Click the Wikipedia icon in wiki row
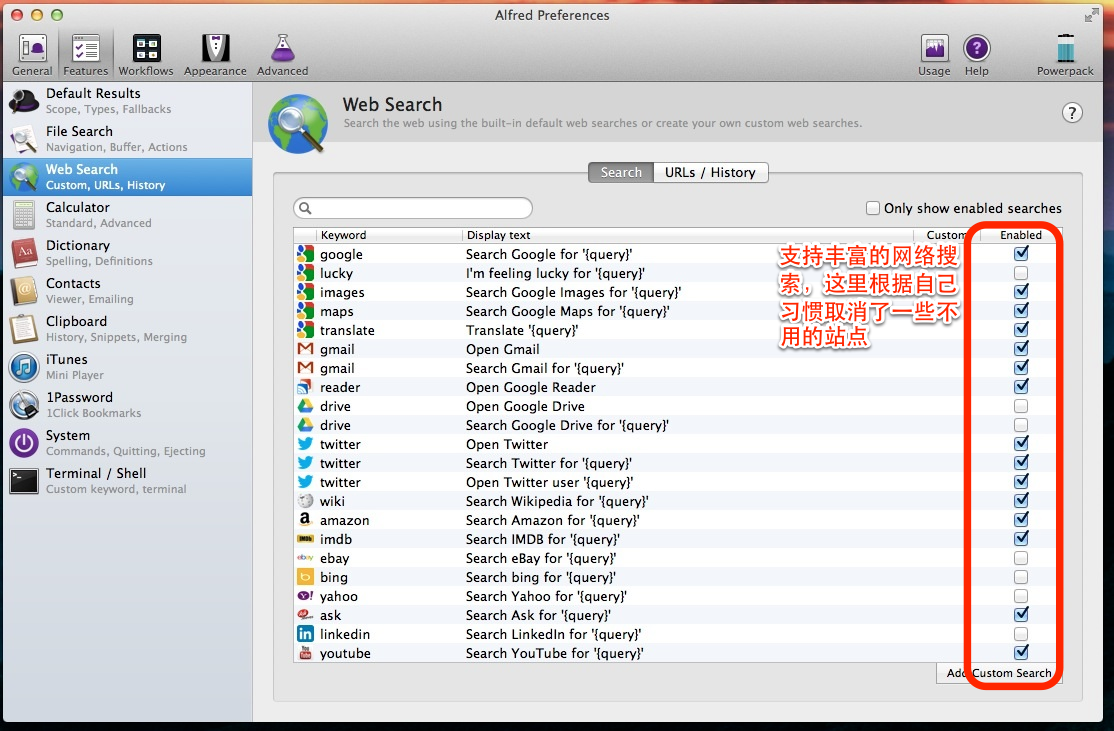The image size is (1114, 731). coord(305,501)
